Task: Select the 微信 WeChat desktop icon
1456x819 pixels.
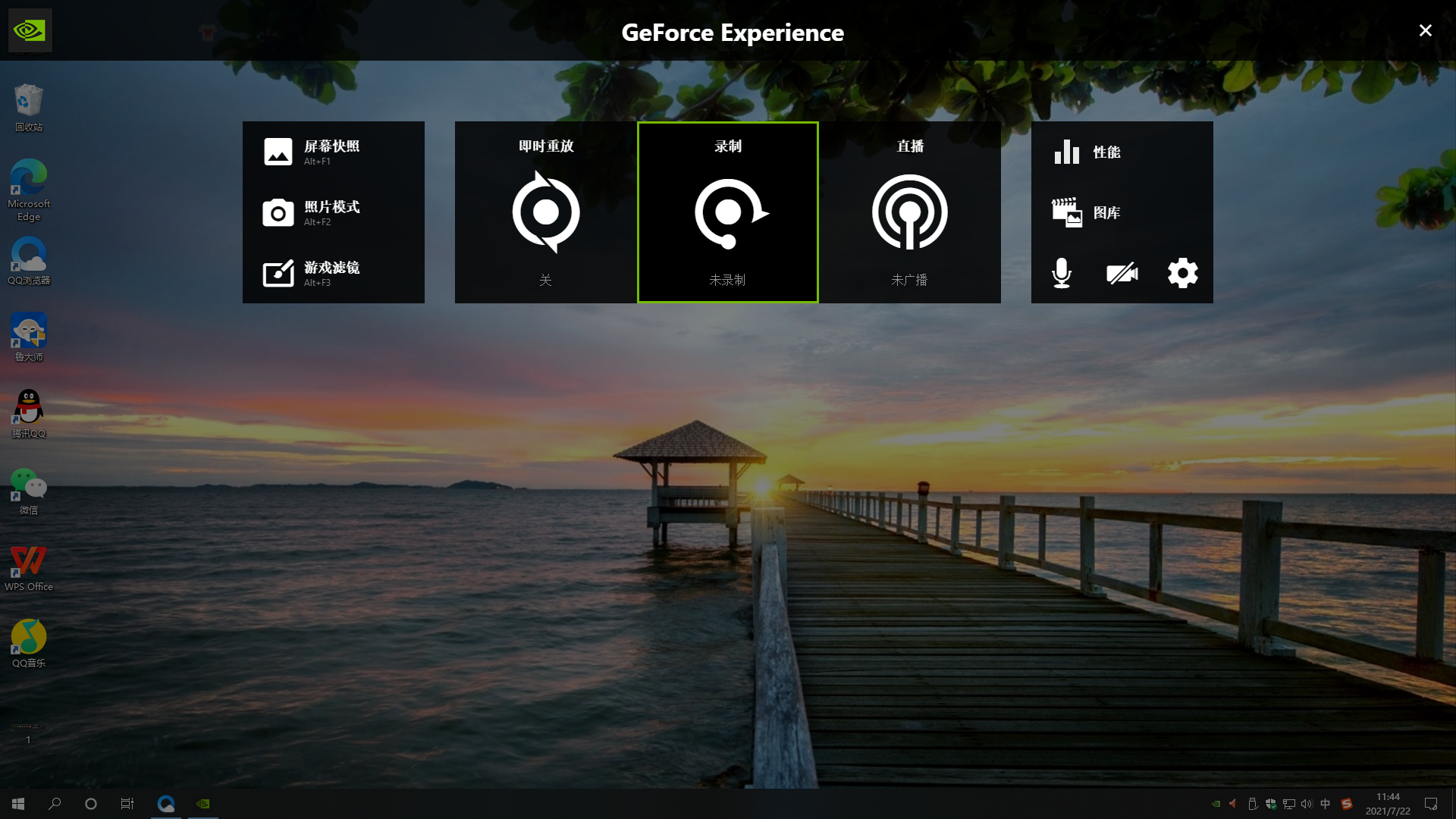Action: point(29,491)
